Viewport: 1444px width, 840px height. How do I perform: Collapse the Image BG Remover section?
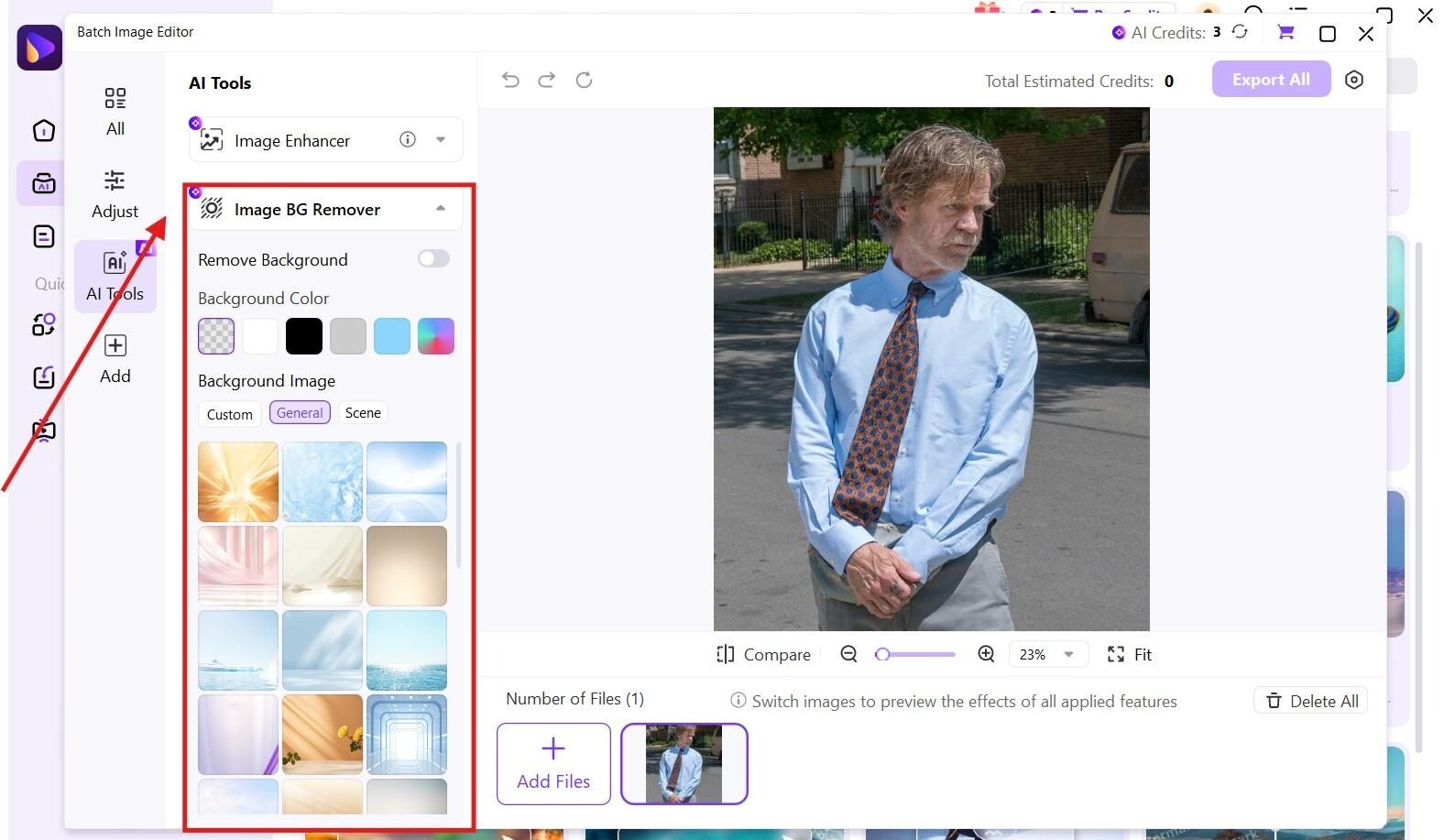click(441, 209)
